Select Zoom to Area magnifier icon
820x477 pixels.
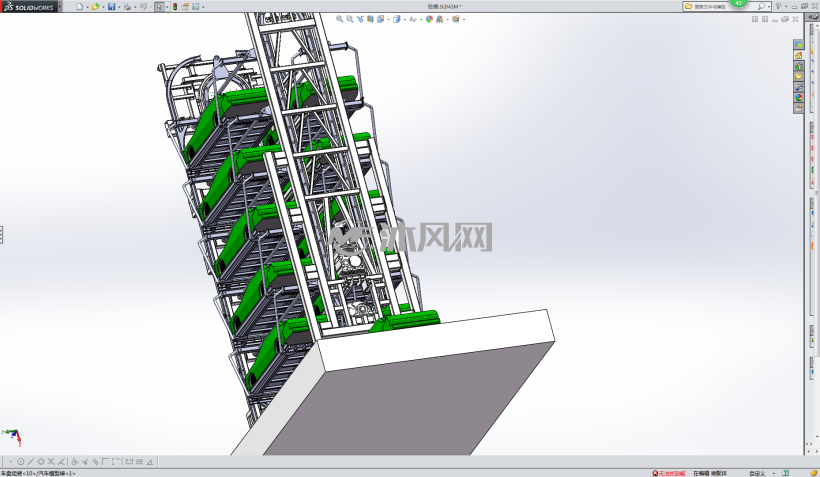click(350, 19)
